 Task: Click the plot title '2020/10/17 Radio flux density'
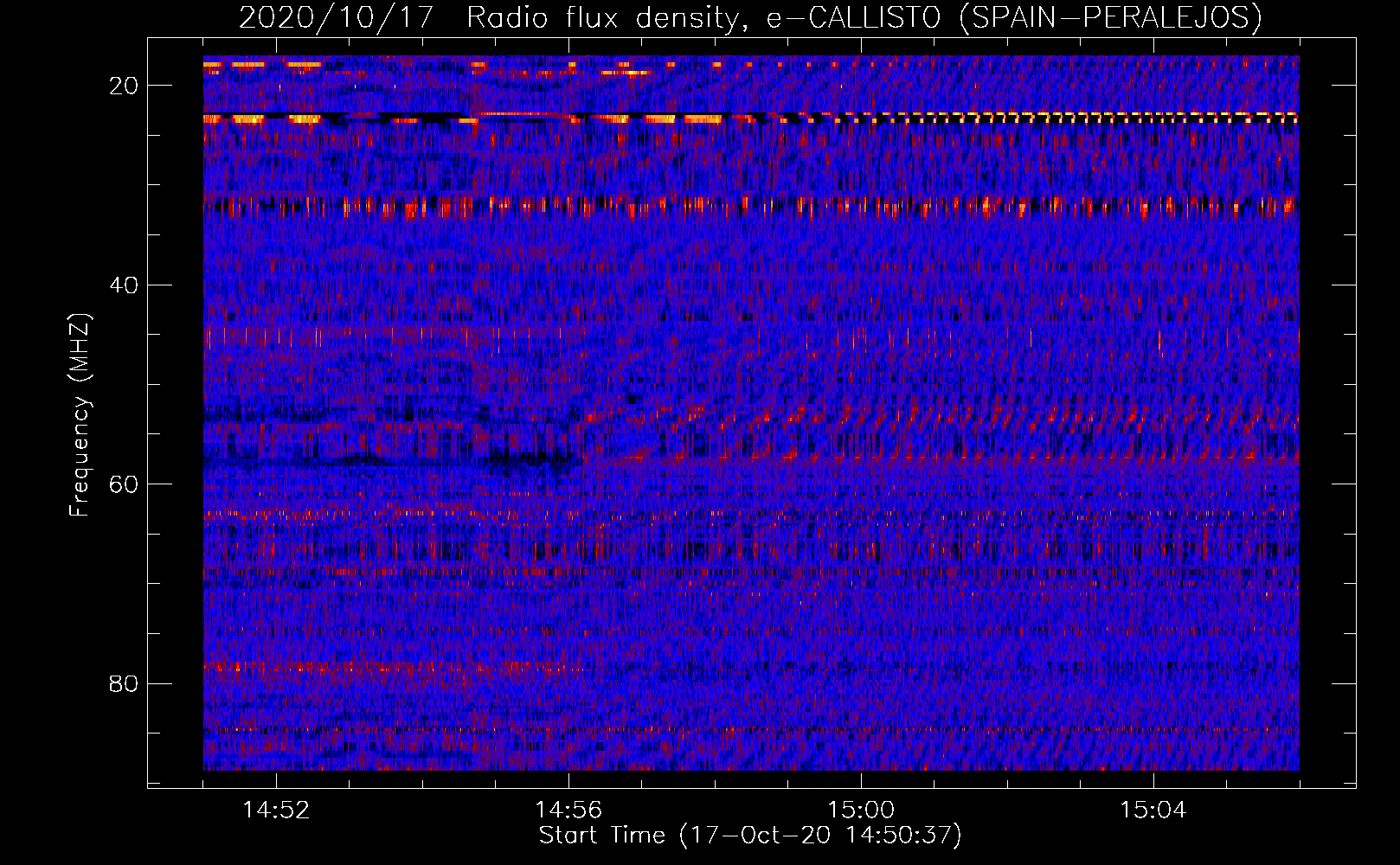pos(750,17)
